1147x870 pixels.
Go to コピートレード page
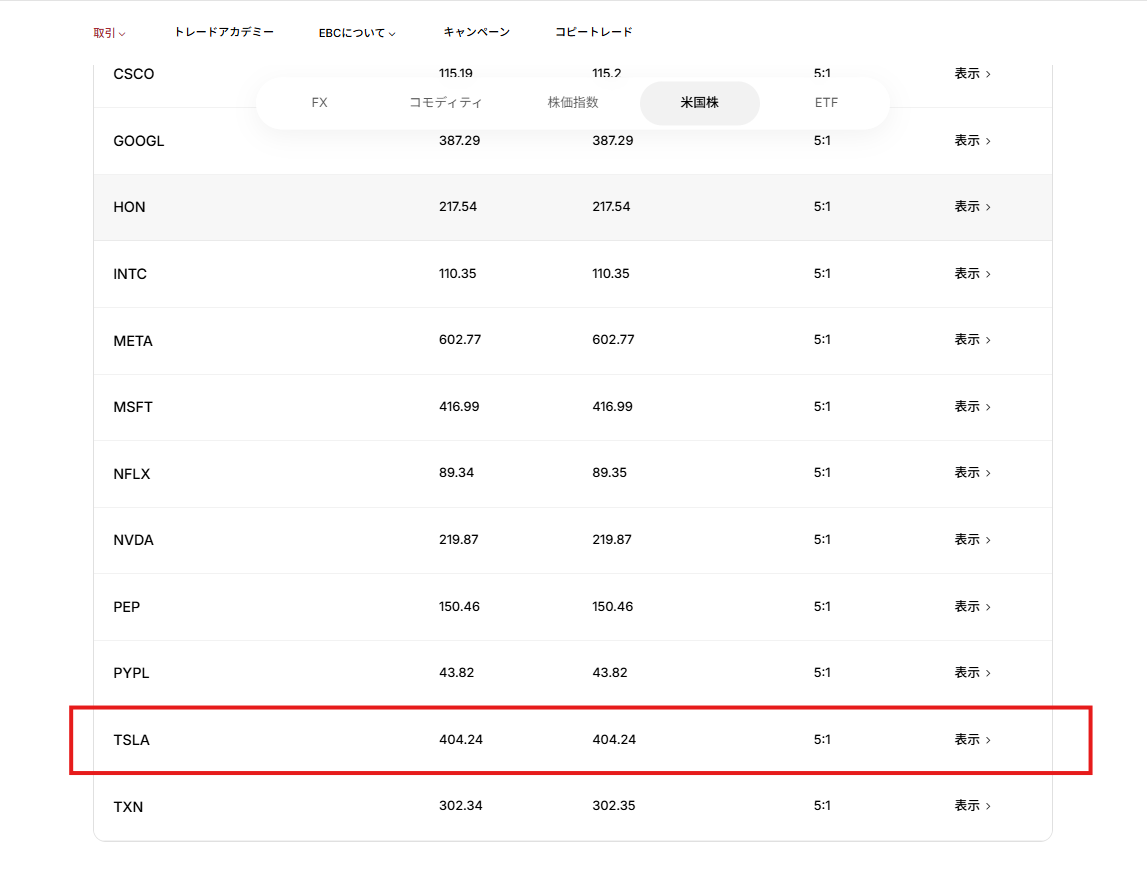point(593,32)
